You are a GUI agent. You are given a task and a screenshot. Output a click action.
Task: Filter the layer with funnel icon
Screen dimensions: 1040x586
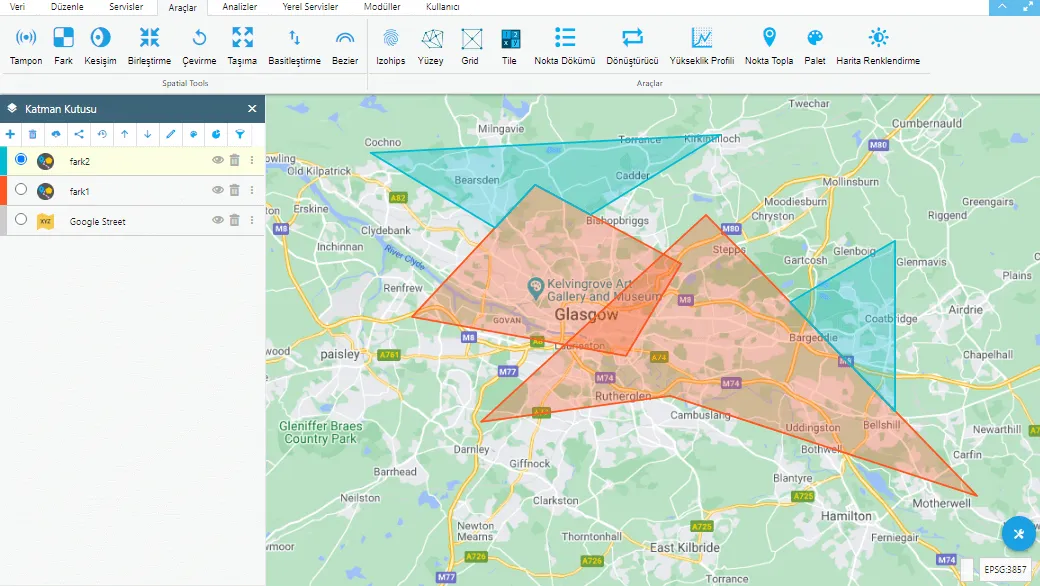pos(240,135)
